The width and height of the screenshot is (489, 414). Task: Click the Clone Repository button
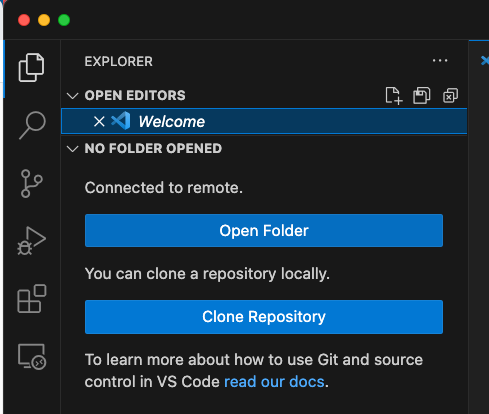point(264,317)
